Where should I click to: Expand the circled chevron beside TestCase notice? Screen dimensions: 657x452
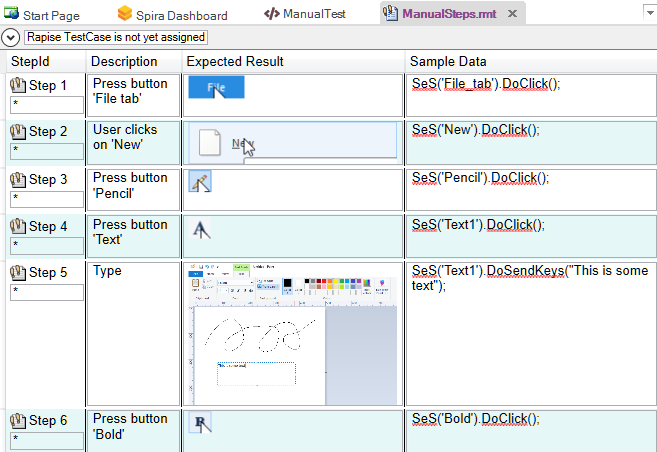tap(10, 37)
